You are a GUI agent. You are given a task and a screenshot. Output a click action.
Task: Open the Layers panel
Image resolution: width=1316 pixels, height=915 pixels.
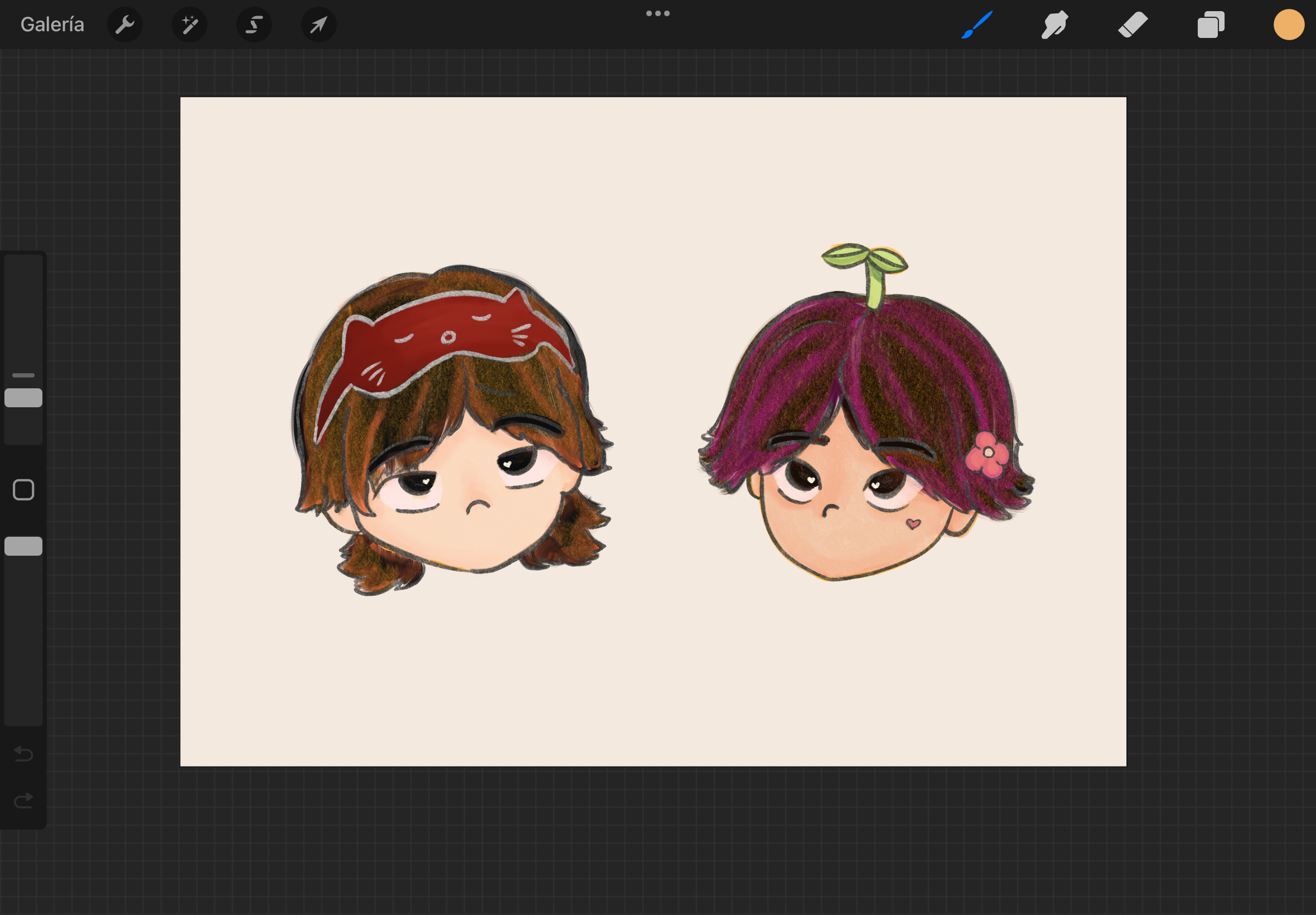1211,25
